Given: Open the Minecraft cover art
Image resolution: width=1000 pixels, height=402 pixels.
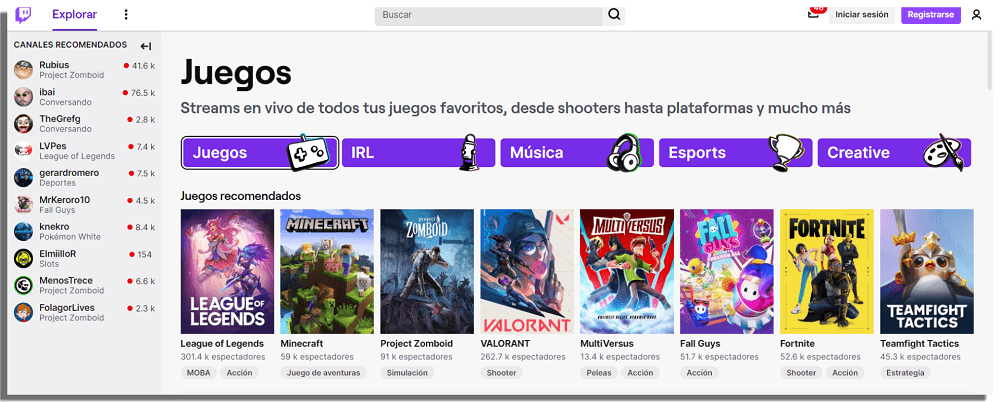Looking at the screenshot, I should (x=327, y=271).
